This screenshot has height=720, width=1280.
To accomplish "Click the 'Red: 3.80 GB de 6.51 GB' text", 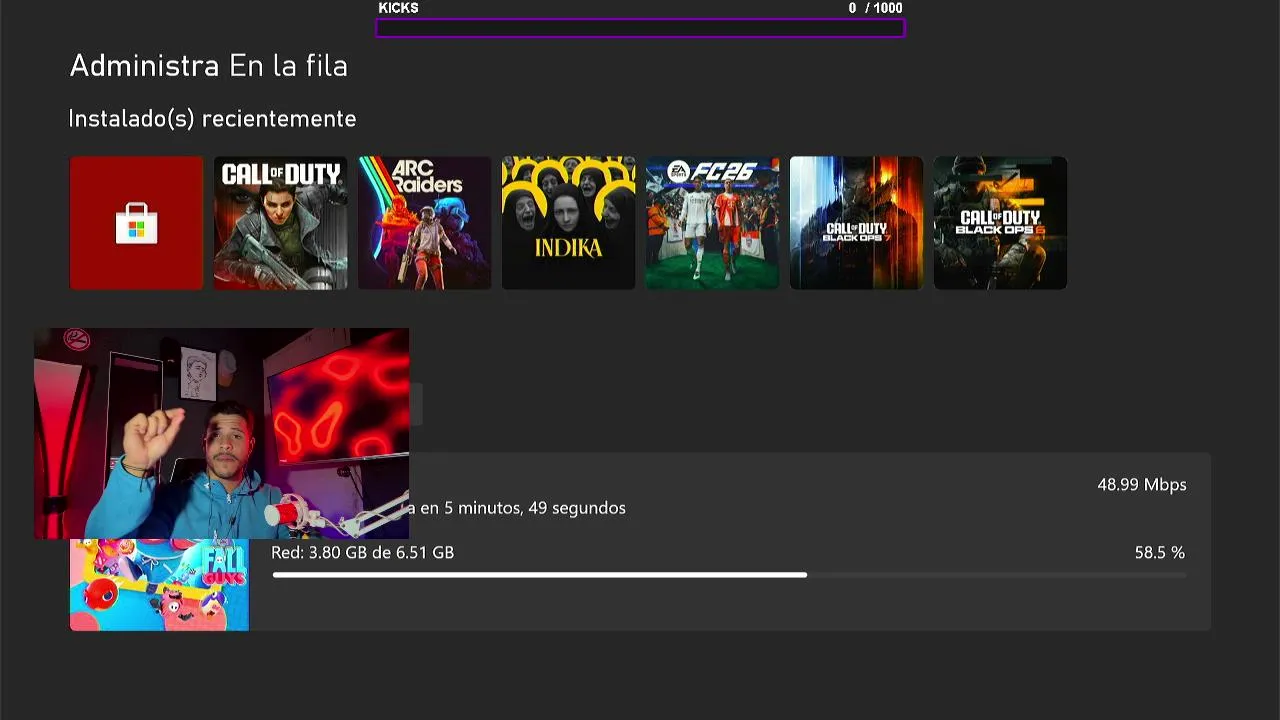I will (362, 553).
